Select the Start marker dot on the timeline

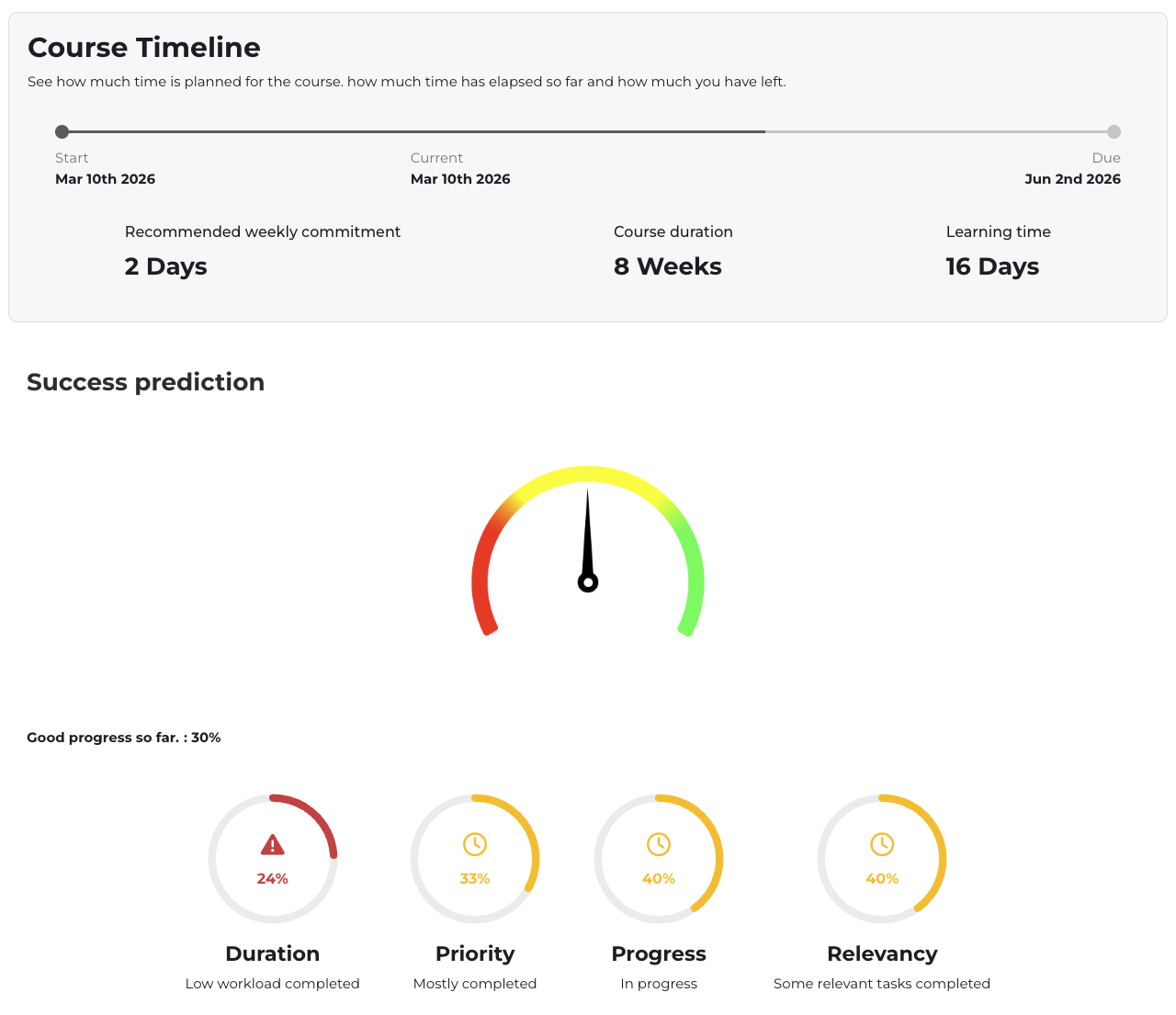click(x=62, y=131)
